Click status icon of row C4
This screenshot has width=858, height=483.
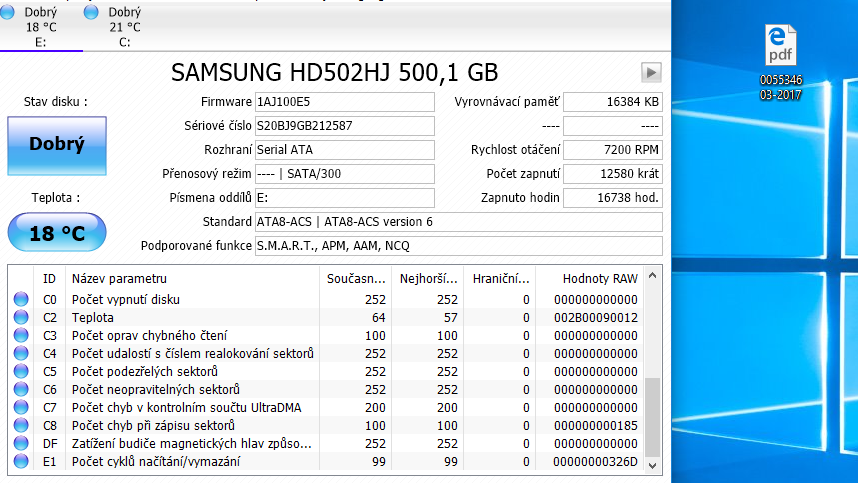pos(21,353)
